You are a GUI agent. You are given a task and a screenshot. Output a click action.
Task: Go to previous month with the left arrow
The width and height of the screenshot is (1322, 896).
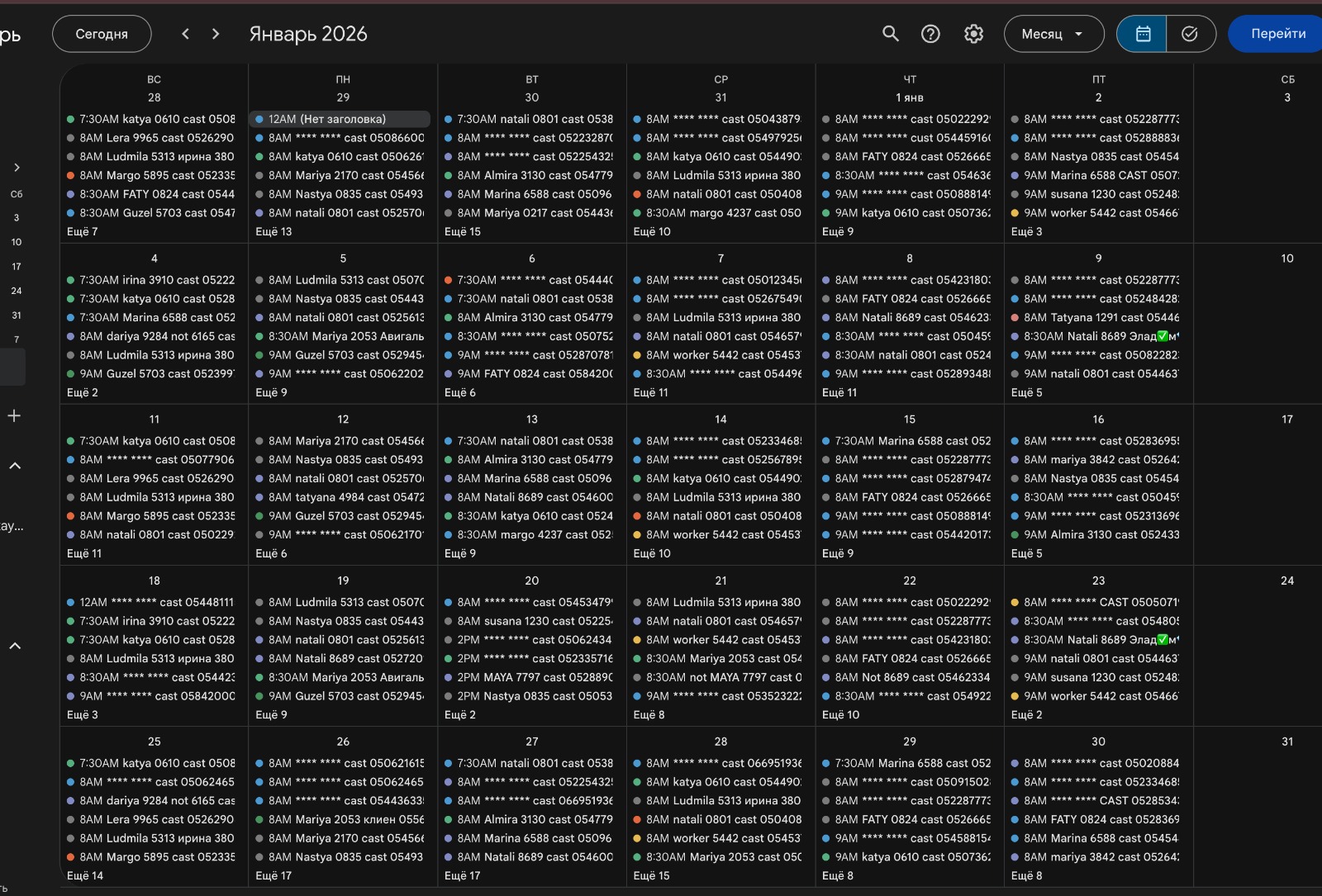coord(186,34)
